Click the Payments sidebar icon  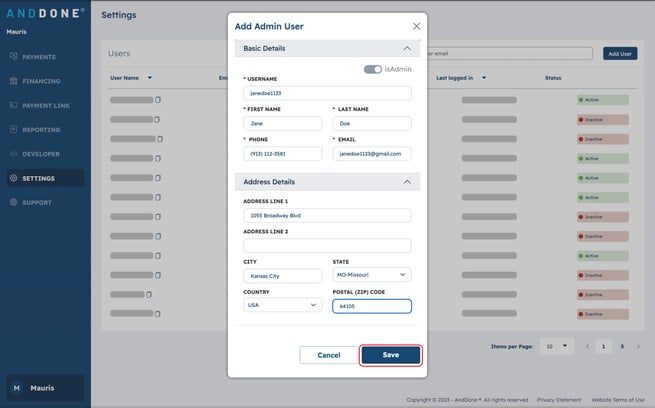click(13, 57)
